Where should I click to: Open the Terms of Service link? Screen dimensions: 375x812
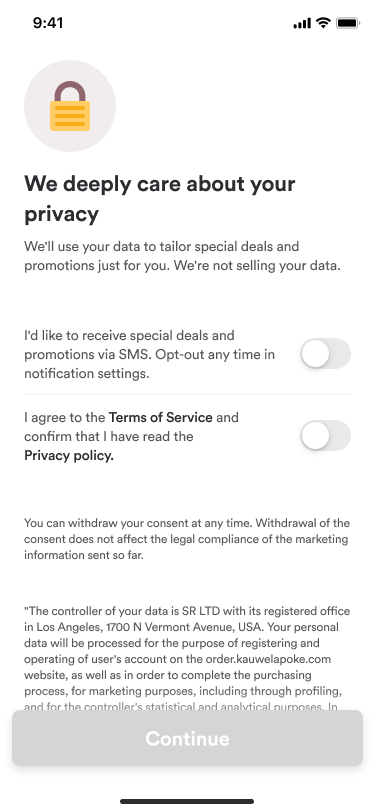pos(161,417)
